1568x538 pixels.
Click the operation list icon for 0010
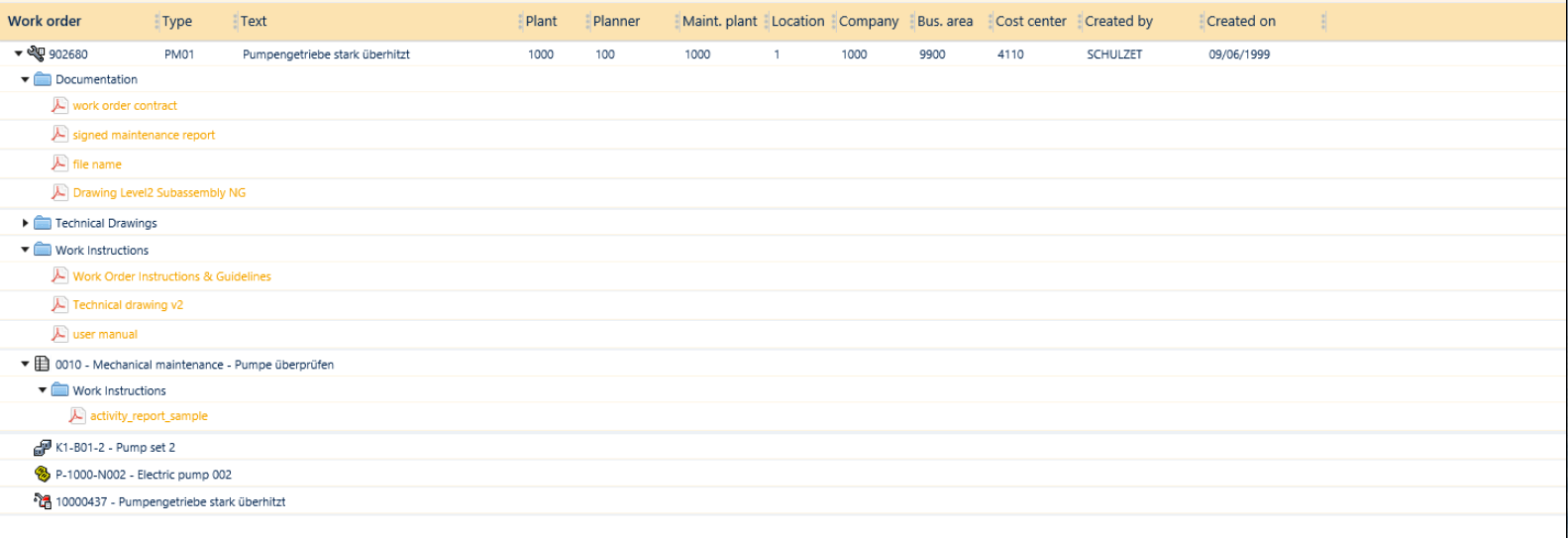click(x=43, y=364)
